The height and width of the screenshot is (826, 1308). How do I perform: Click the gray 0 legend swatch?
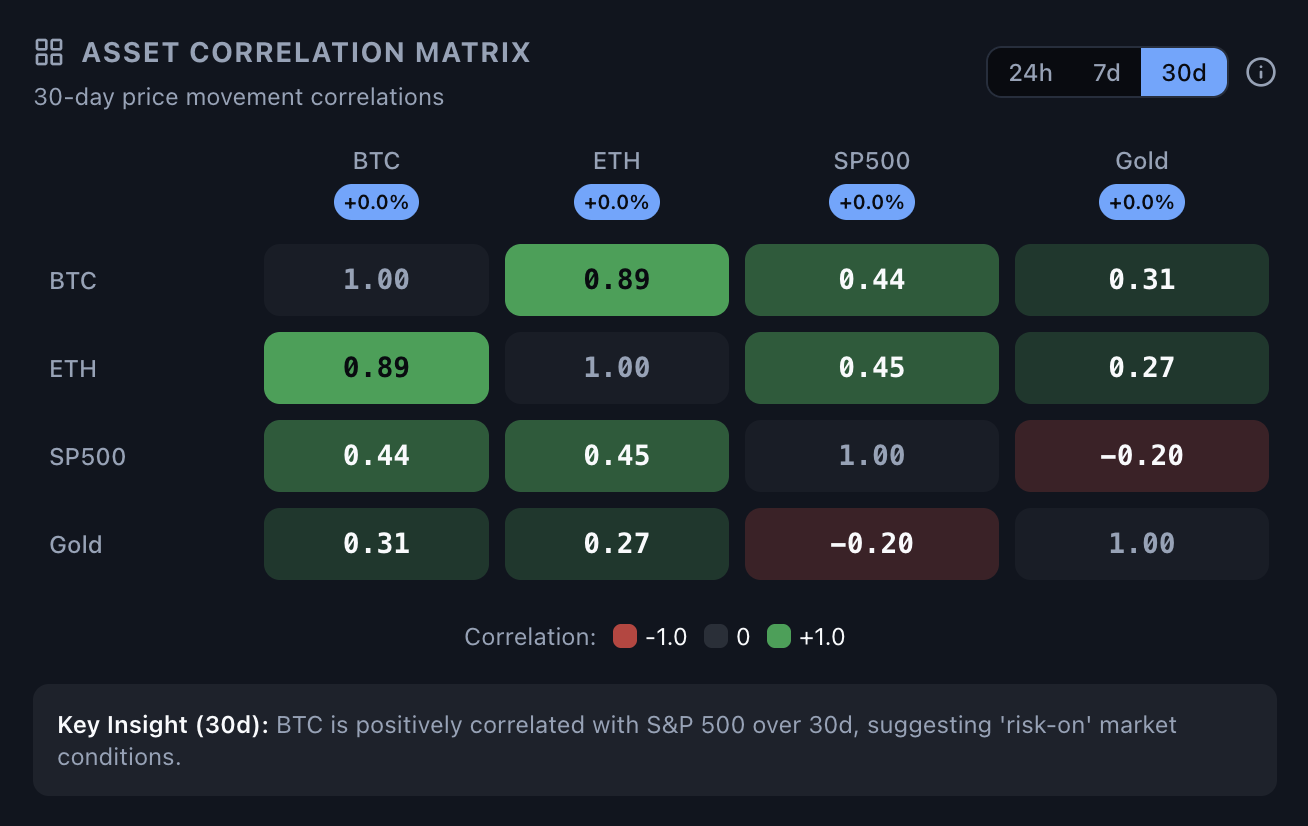click(x=715, y=637)
